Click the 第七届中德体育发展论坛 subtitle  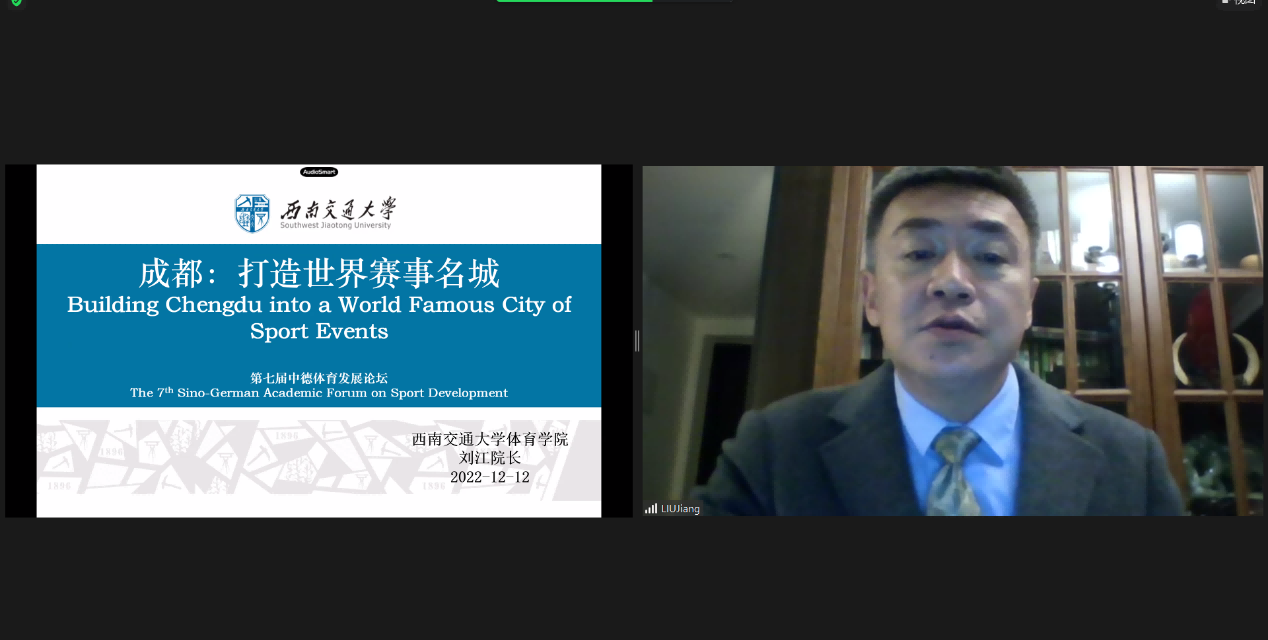pos(319,378)
